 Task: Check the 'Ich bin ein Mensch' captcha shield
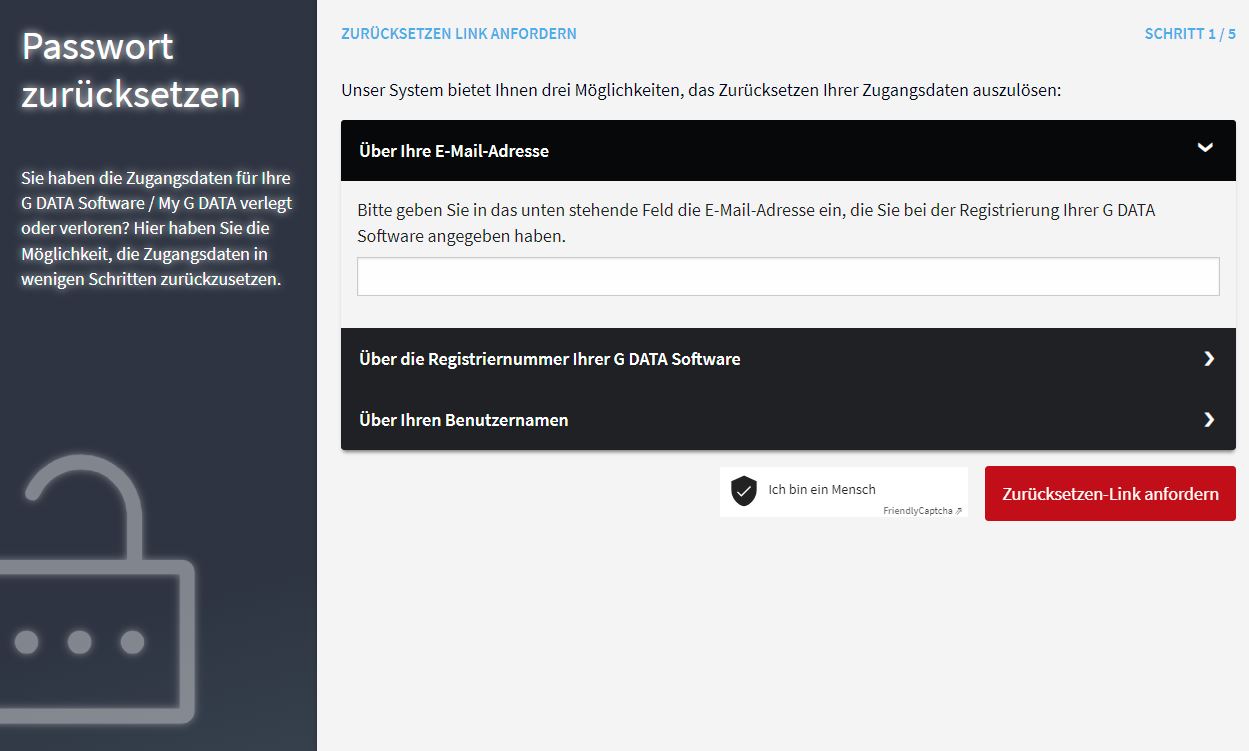coord(743,491)
